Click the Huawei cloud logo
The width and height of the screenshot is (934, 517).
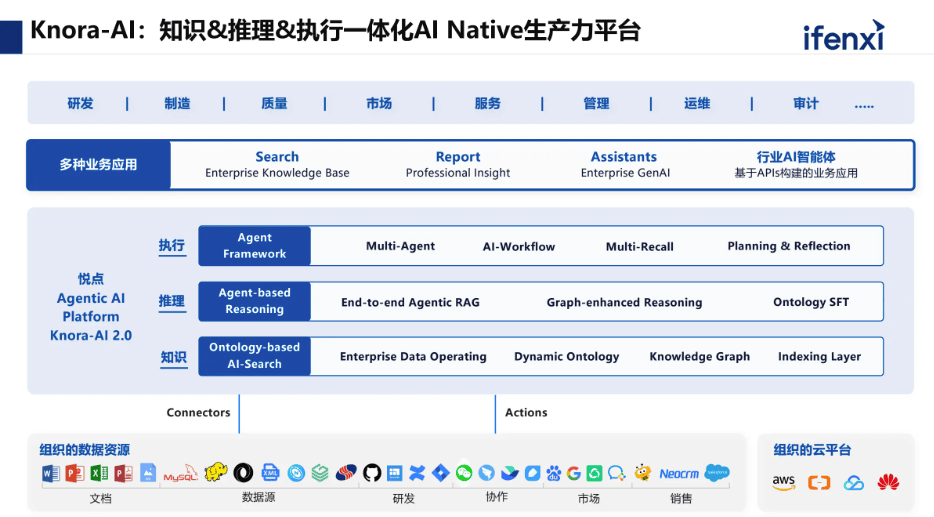click(888, 482)
